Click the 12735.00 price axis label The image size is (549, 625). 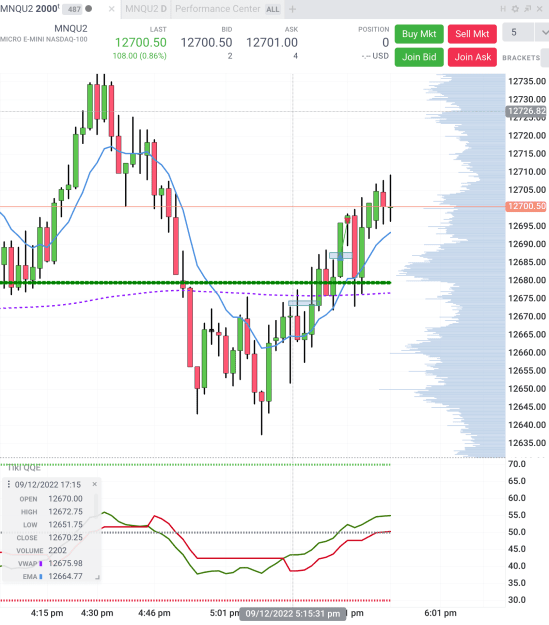point(527,81)
